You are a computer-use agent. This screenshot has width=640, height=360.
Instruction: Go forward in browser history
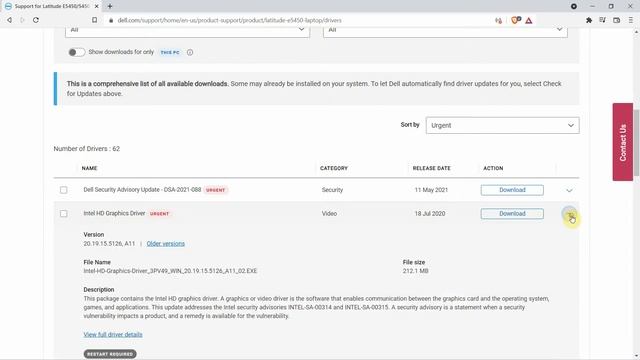coord(22,20)
